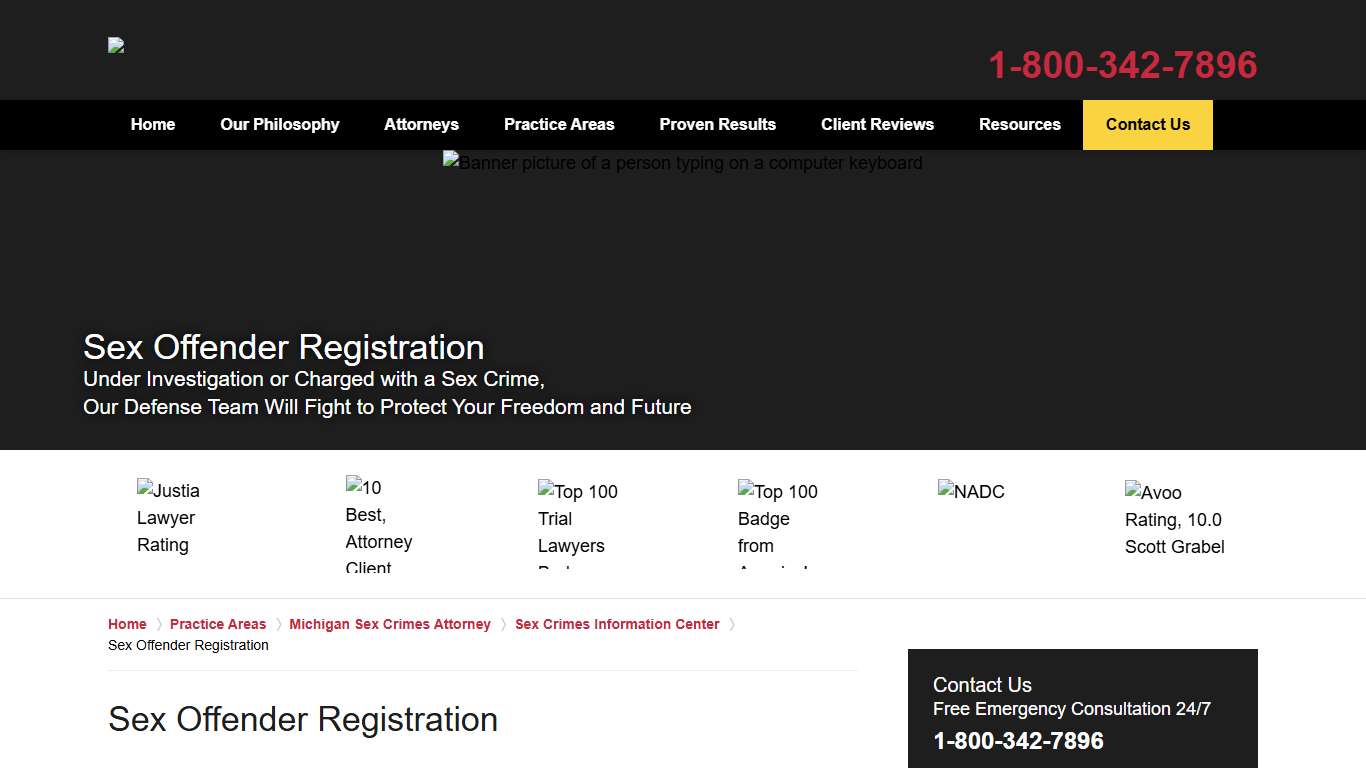
Task: Click the Justia Lawyer Rating badge
Action: coord(168,517)
